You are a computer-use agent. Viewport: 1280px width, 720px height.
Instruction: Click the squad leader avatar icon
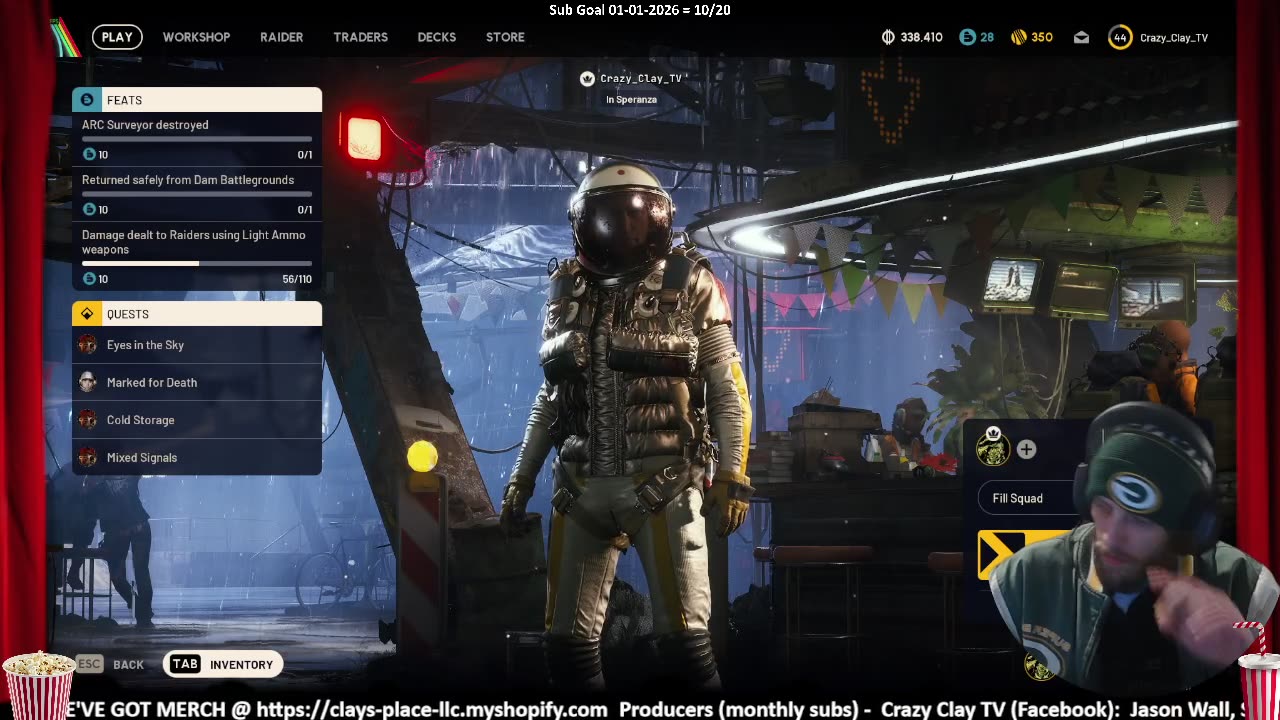point(993,450)
